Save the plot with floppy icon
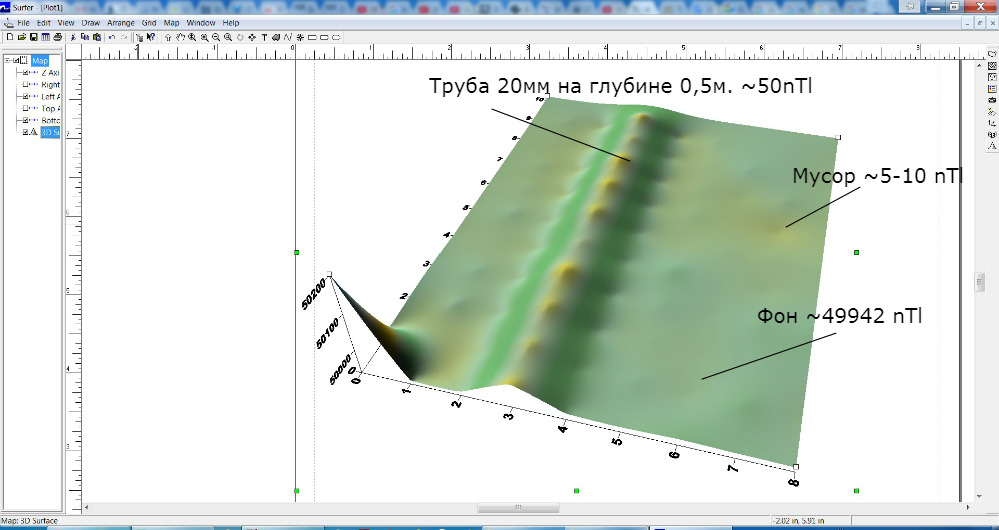The height and width of the screenshot is (530, 999). pyautogui.click(x=34, y=38)
